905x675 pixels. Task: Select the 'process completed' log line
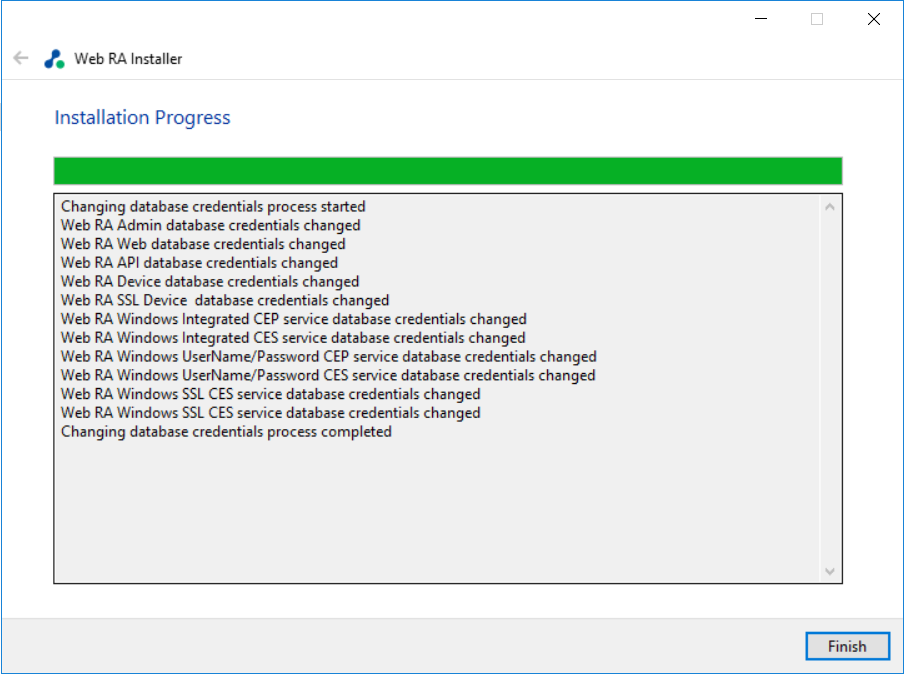tap(226, 432)
